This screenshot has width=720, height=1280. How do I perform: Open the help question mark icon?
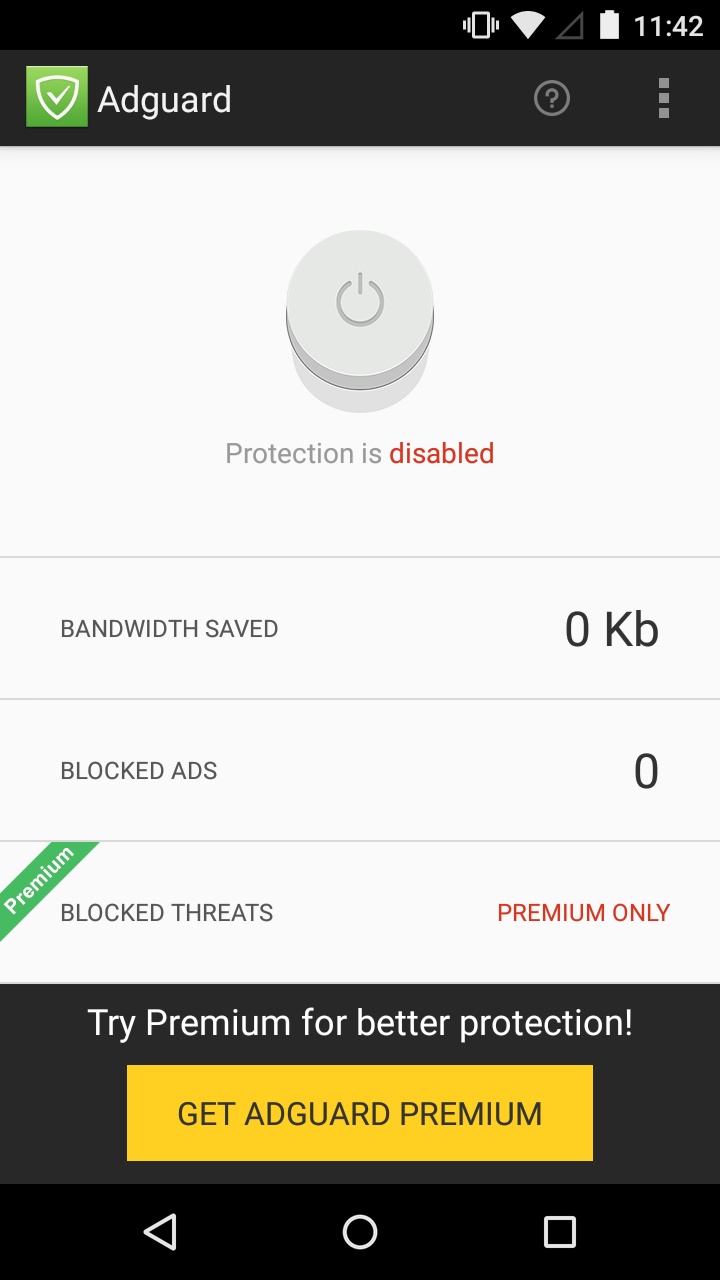click(552, 99)
